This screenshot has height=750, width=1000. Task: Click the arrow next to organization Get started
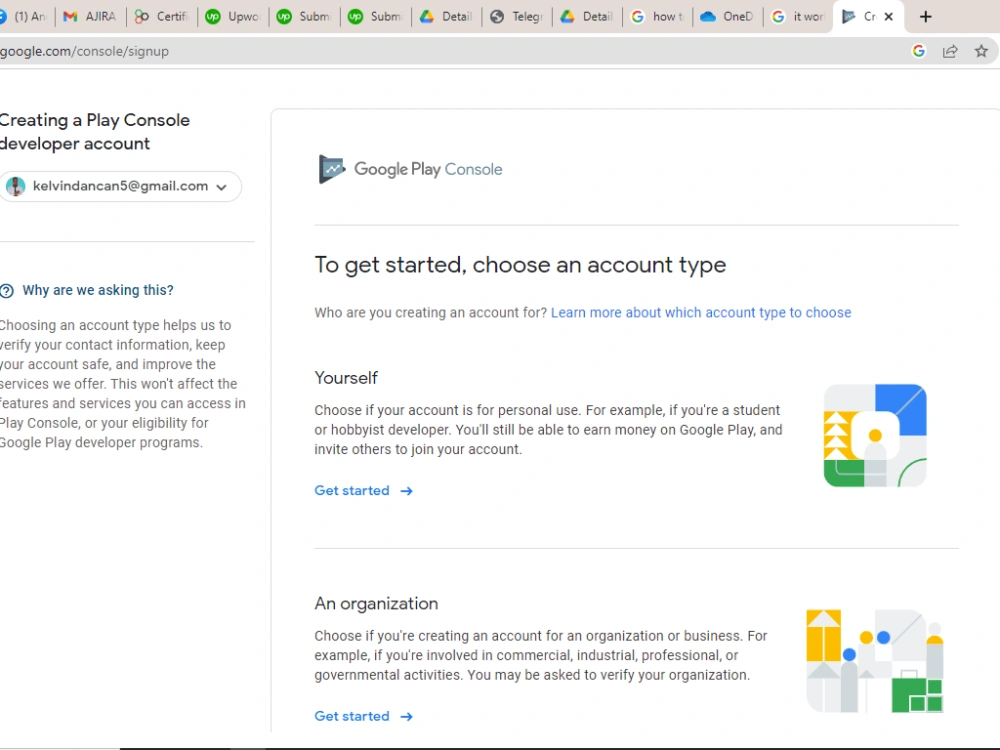tap(406, 717)
